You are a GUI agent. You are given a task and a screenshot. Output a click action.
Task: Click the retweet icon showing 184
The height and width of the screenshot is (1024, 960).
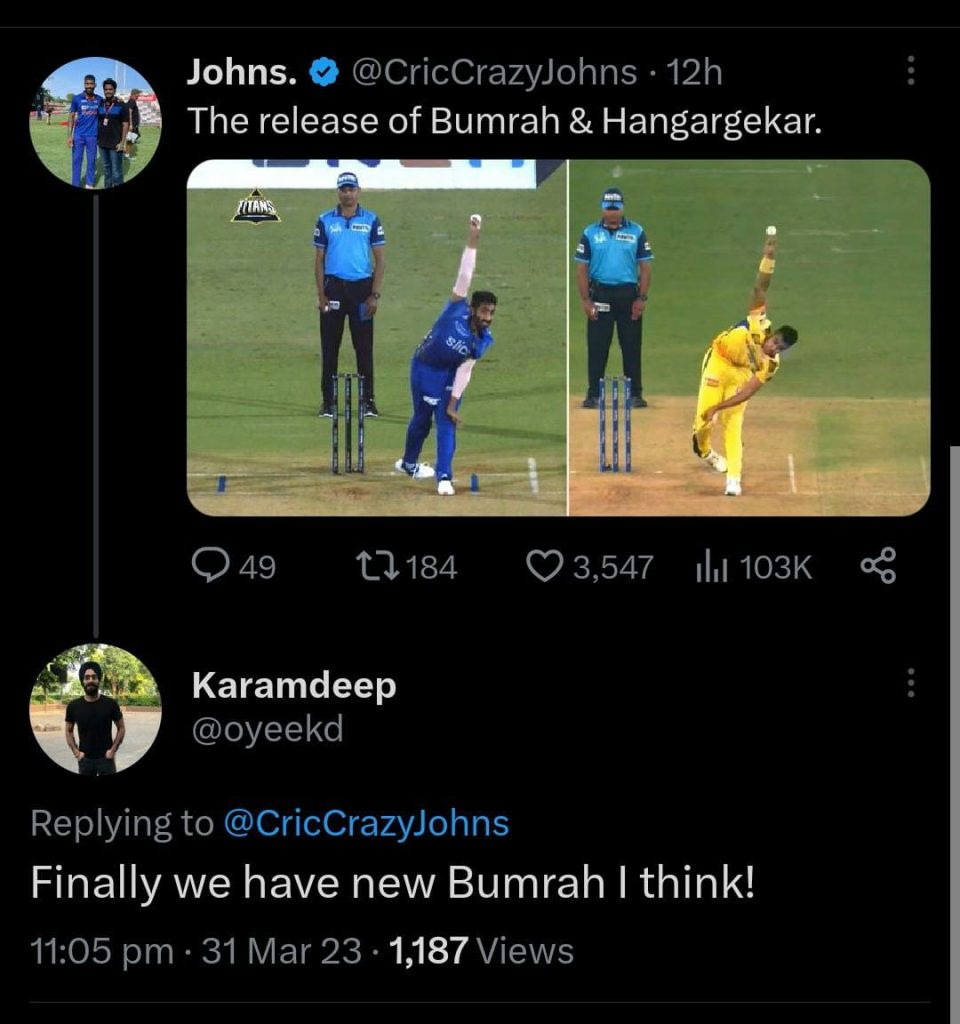378,567
